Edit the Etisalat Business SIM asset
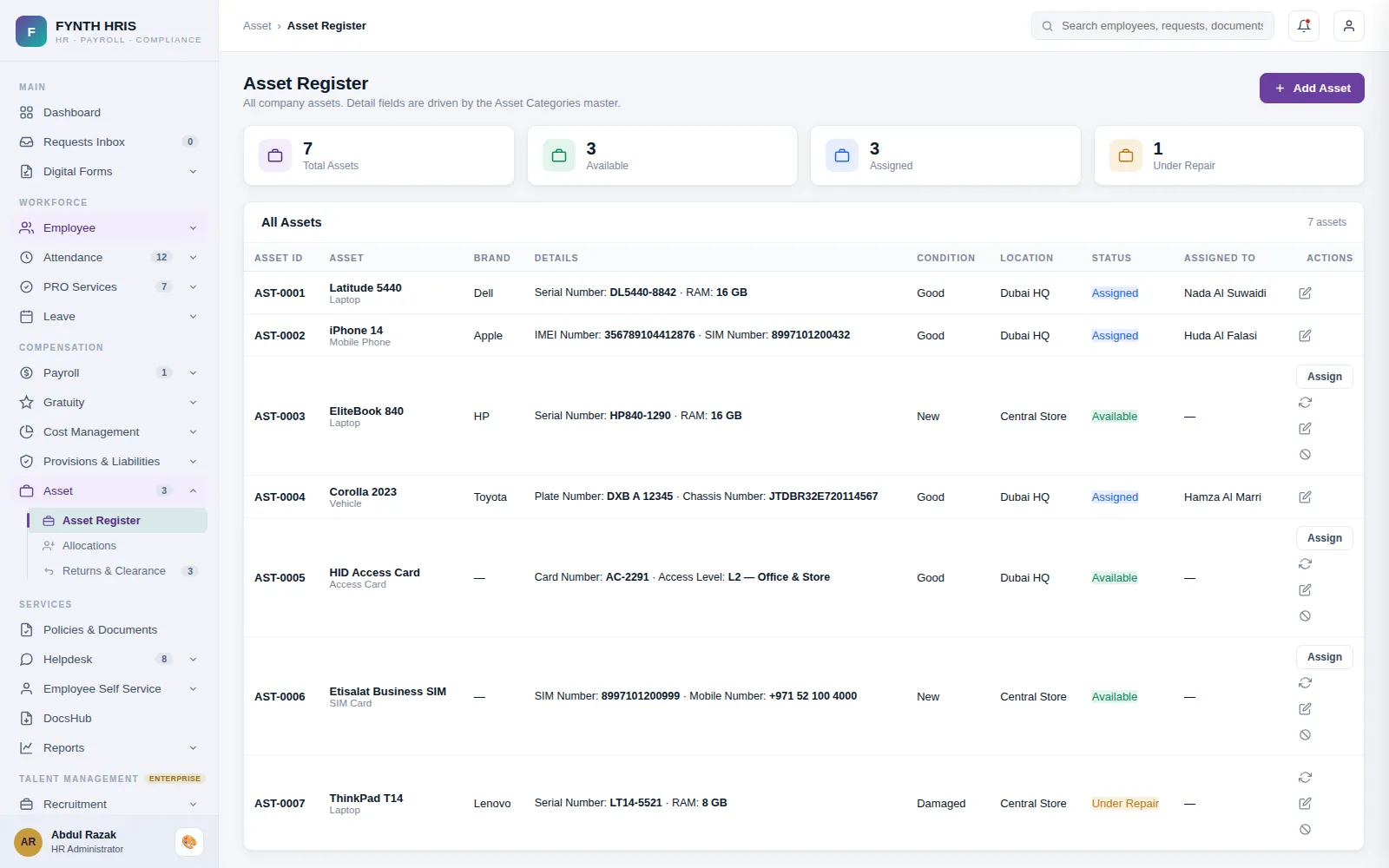The width and height of the screenshot is (1389, 868). tap(1305, 709)
